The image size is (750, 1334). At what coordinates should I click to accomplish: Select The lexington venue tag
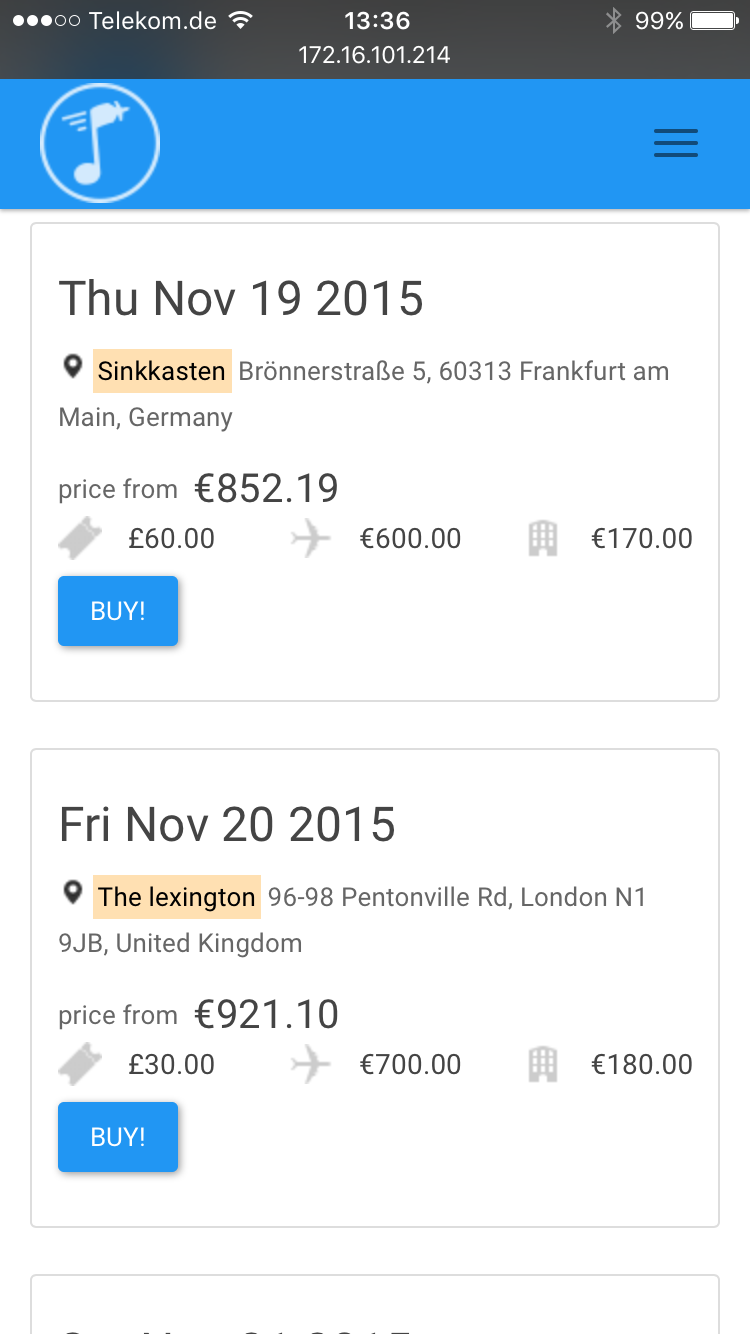[x=177, y=897]
